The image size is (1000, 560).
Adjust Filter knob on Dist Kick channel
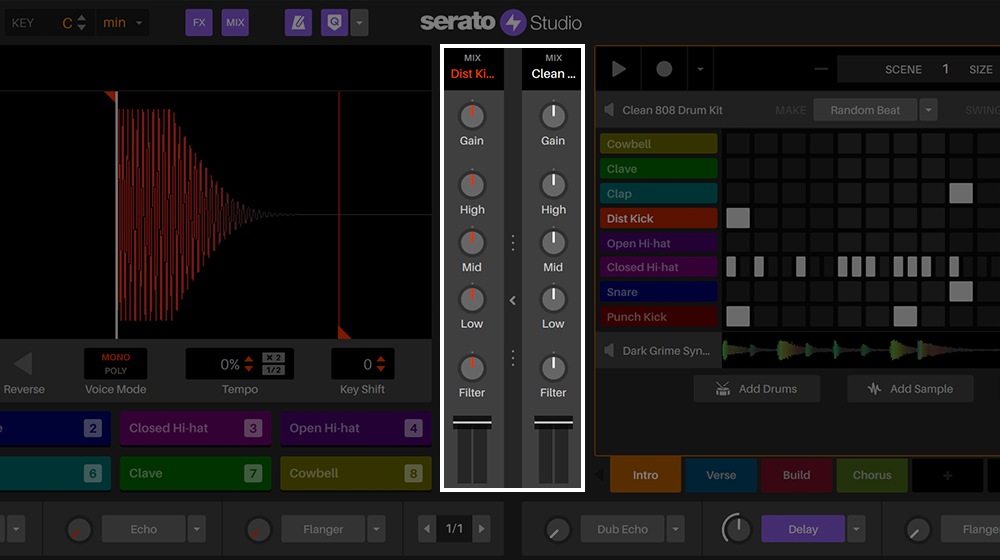tap(472, 368)
